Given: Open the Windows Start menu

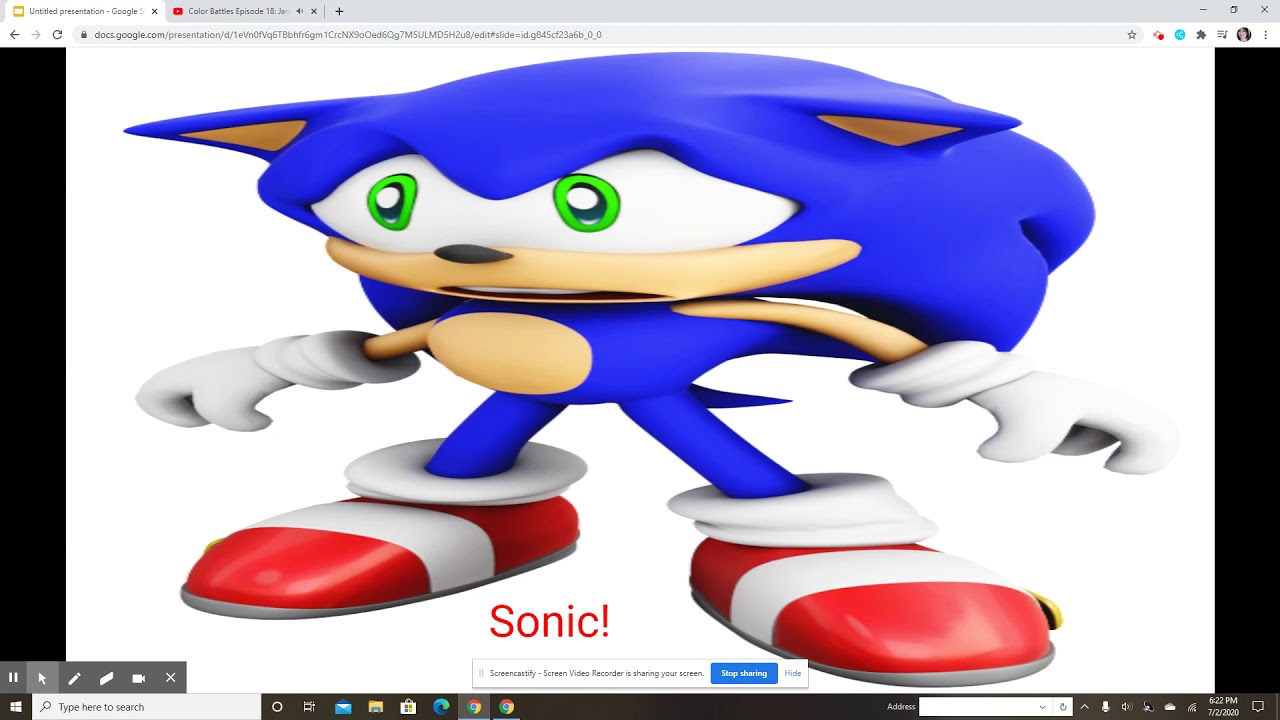Looking at the screenshot, I should (16, 707).
